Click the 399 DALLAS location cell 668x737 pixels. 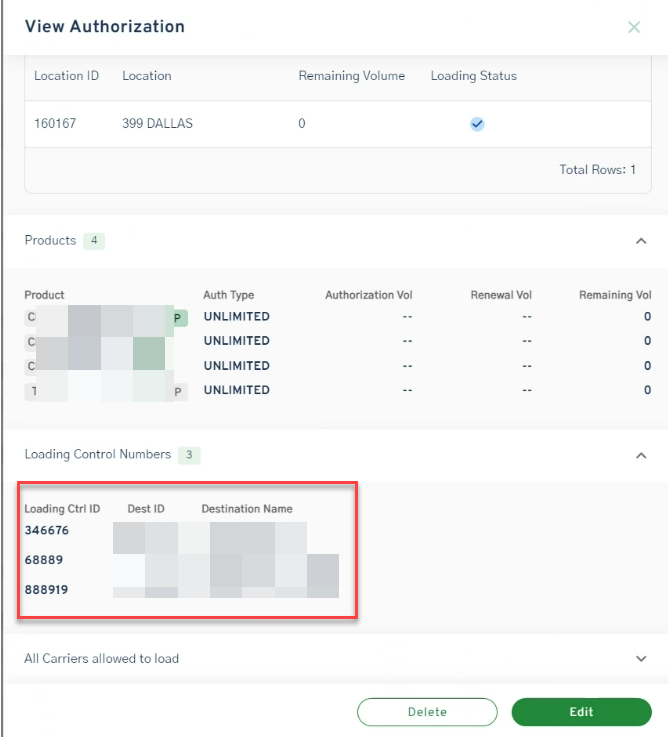[x=157, y=124]
